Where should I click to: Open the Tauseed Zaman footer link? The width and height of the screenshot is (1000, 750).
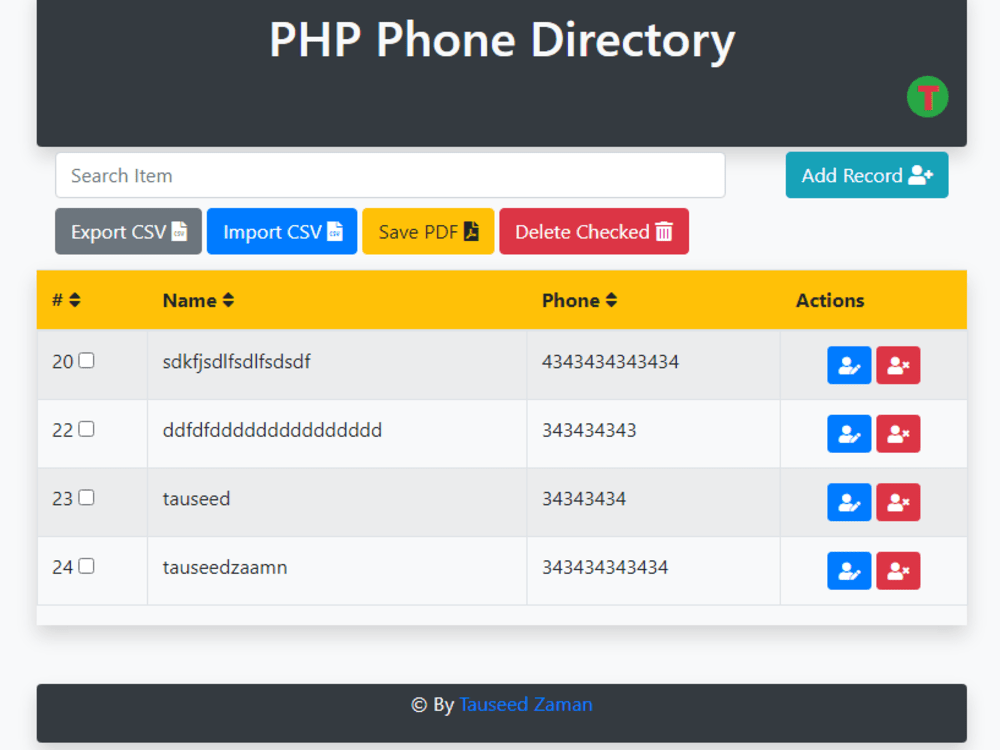tap(526, 705)
